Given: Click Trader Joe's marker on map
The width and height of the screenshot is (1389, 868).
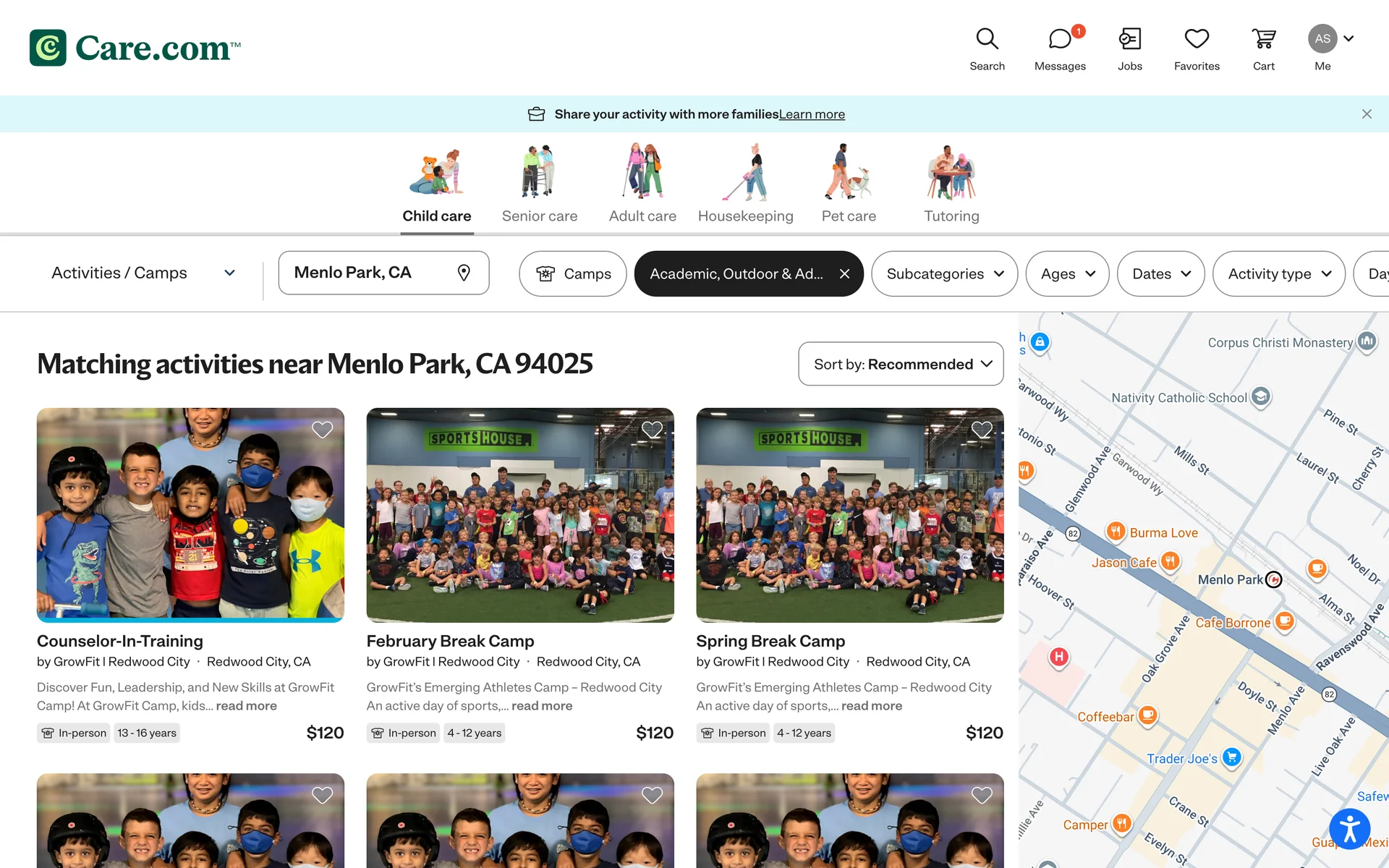Looking at the screenshot, I should pos(1231,757).
